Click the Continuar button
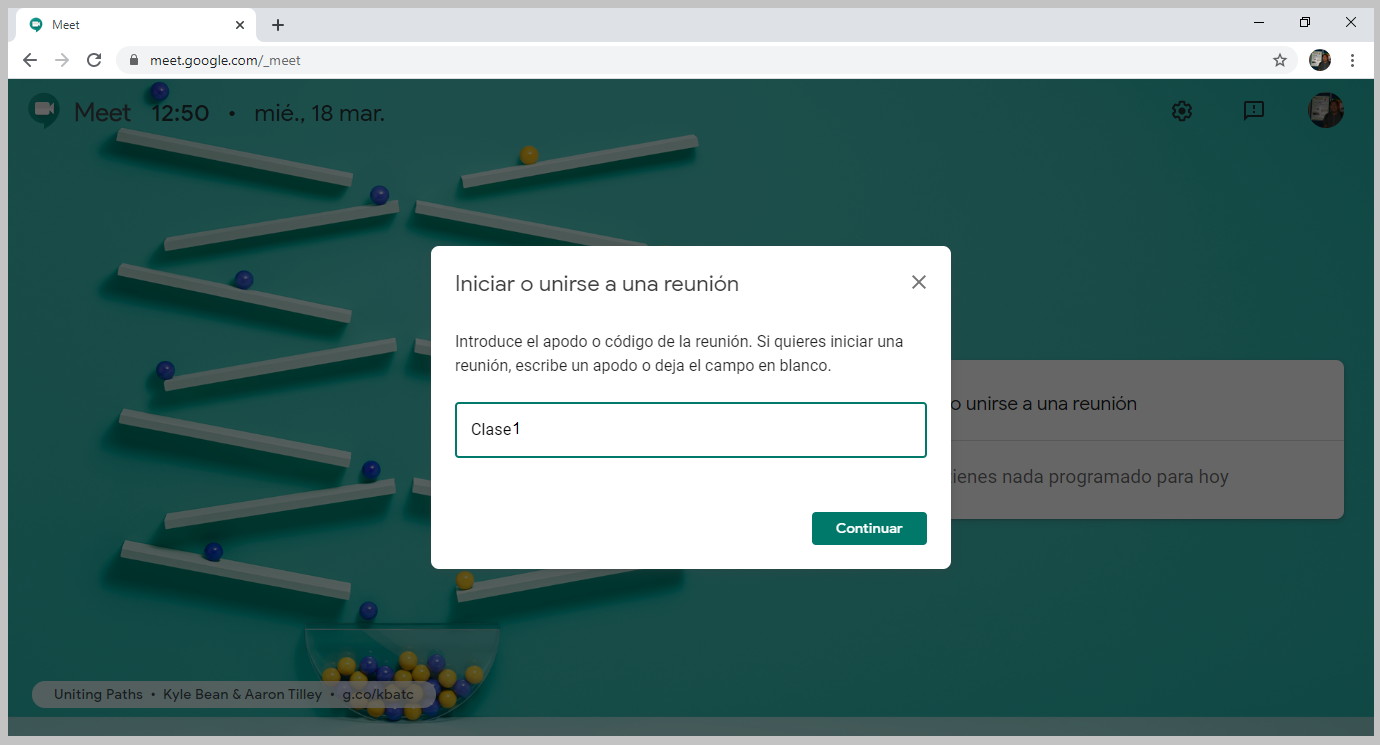Viewport: 1380px width, 745px height. click(869, 528)
